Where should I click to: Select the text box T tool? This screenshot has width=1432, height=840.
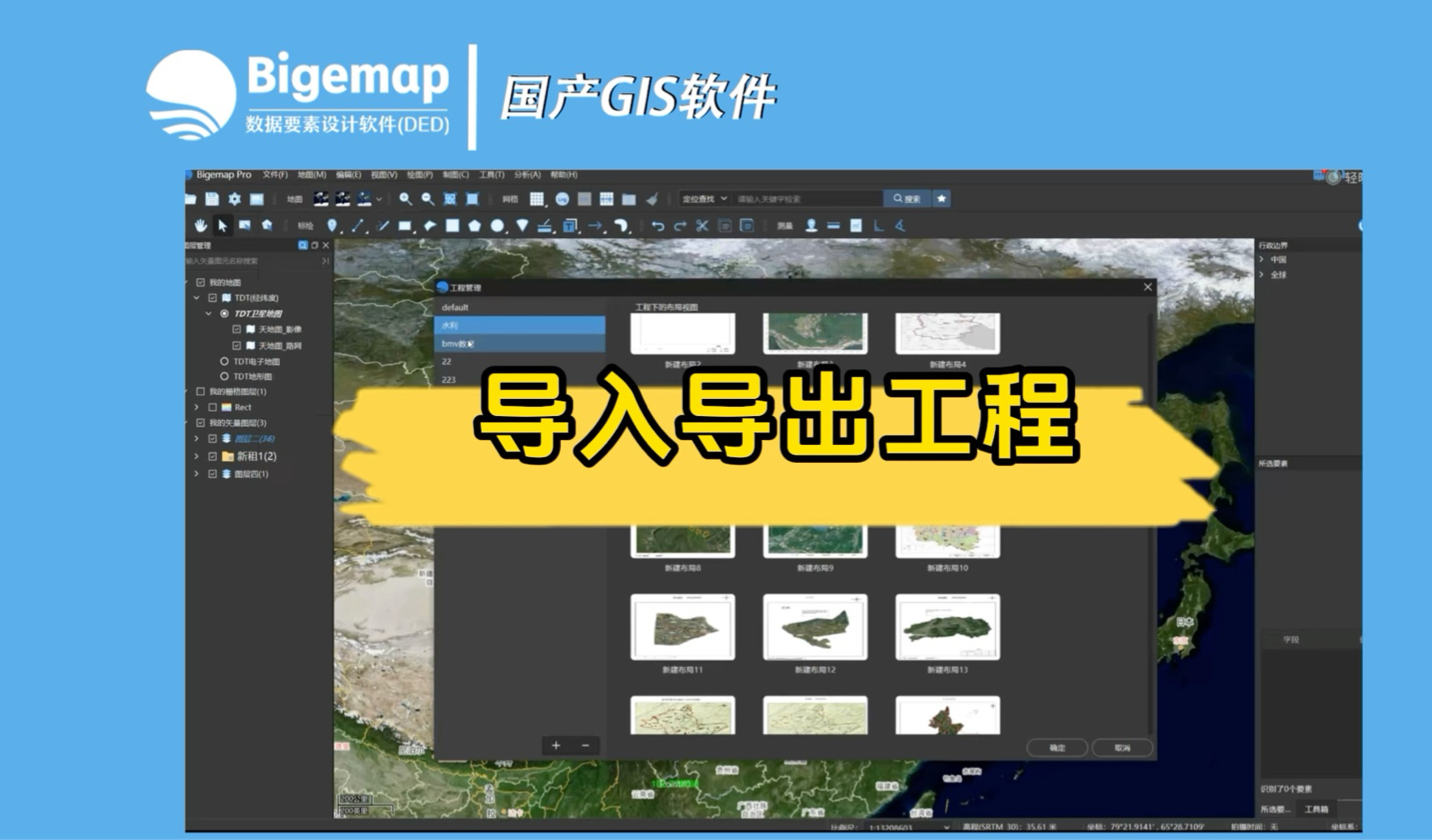pos(570,226)
